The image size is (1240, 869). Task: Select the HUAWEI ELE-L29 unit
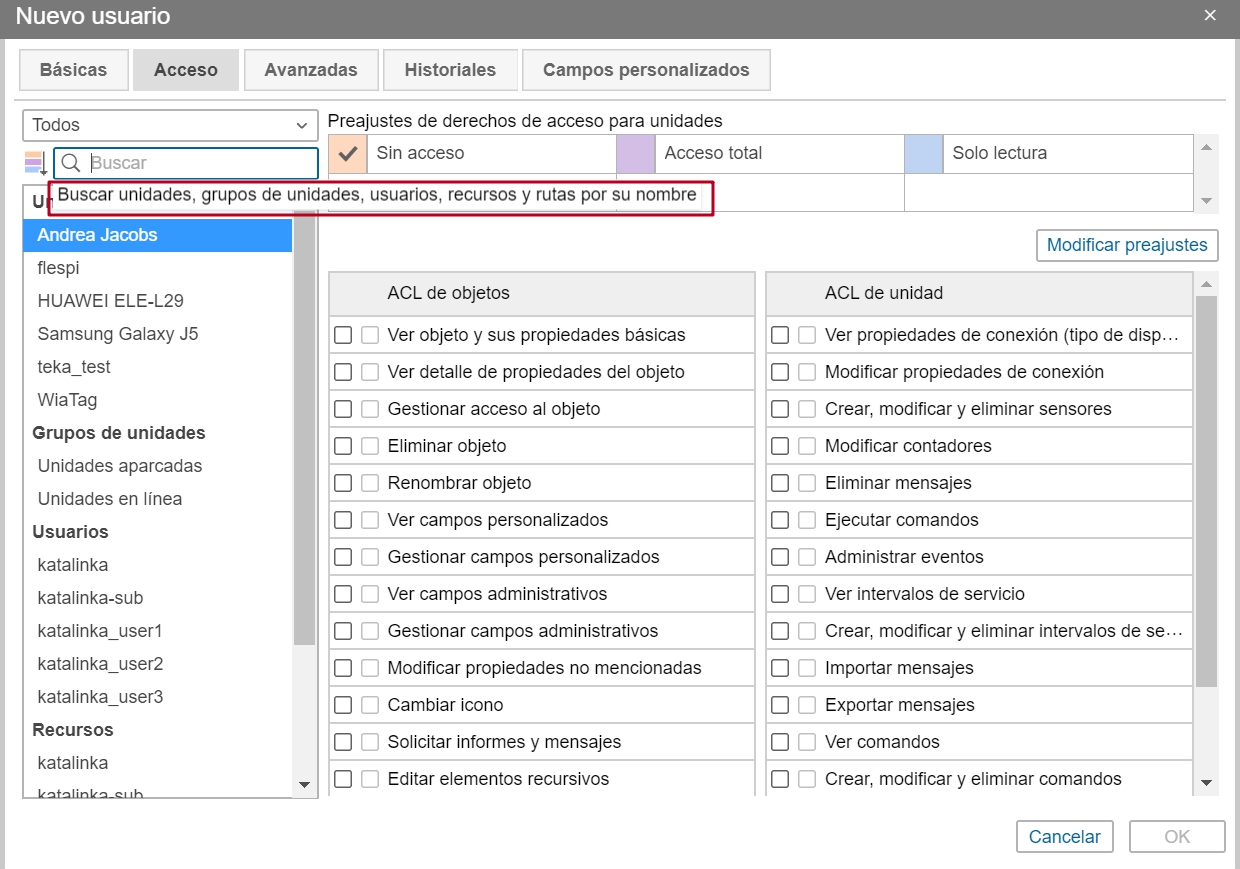(110, 301)
